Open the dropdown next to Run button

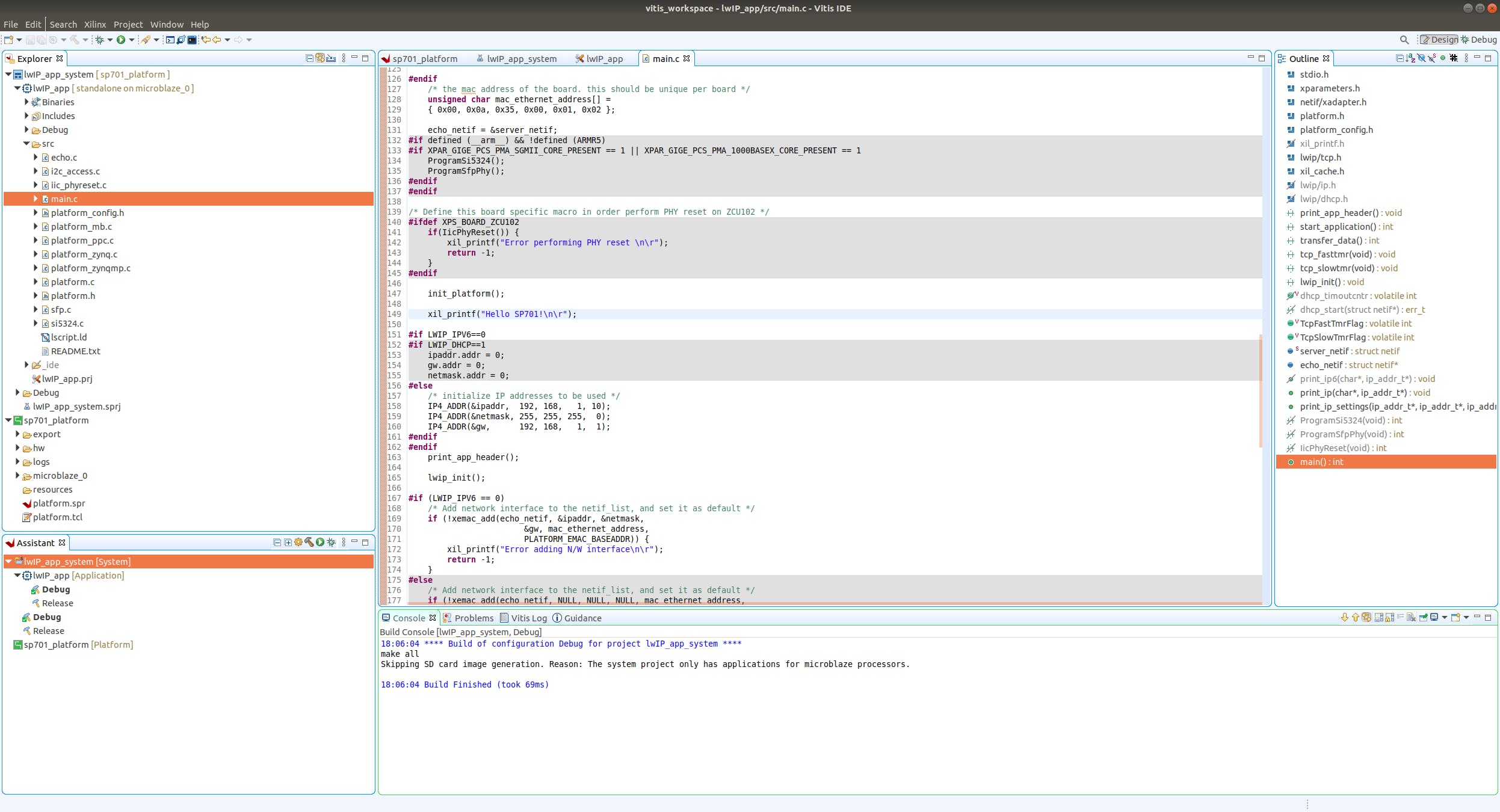click(132, 40)
